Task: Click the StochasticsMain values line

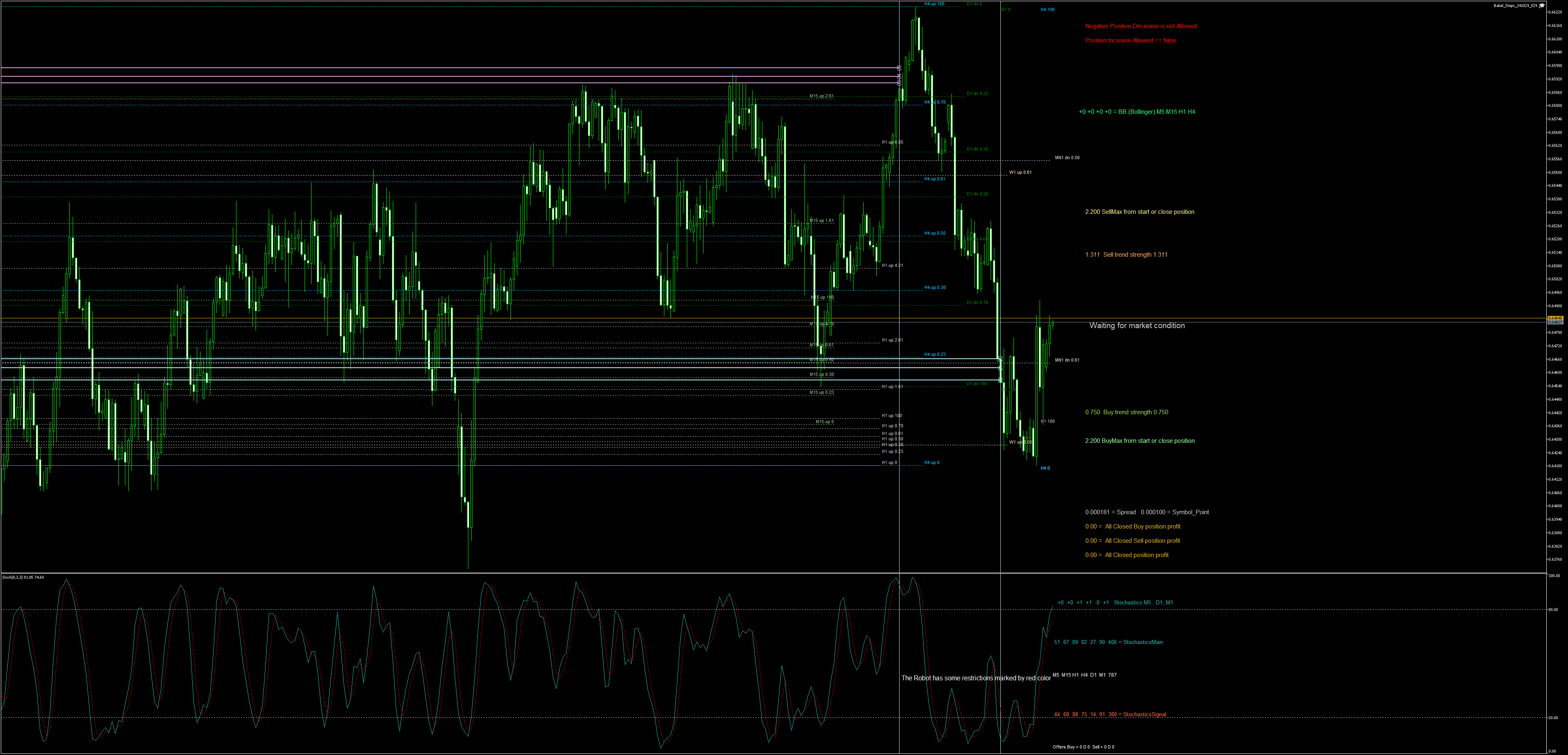Action: pyautogui.click(x=1108, y=642)
